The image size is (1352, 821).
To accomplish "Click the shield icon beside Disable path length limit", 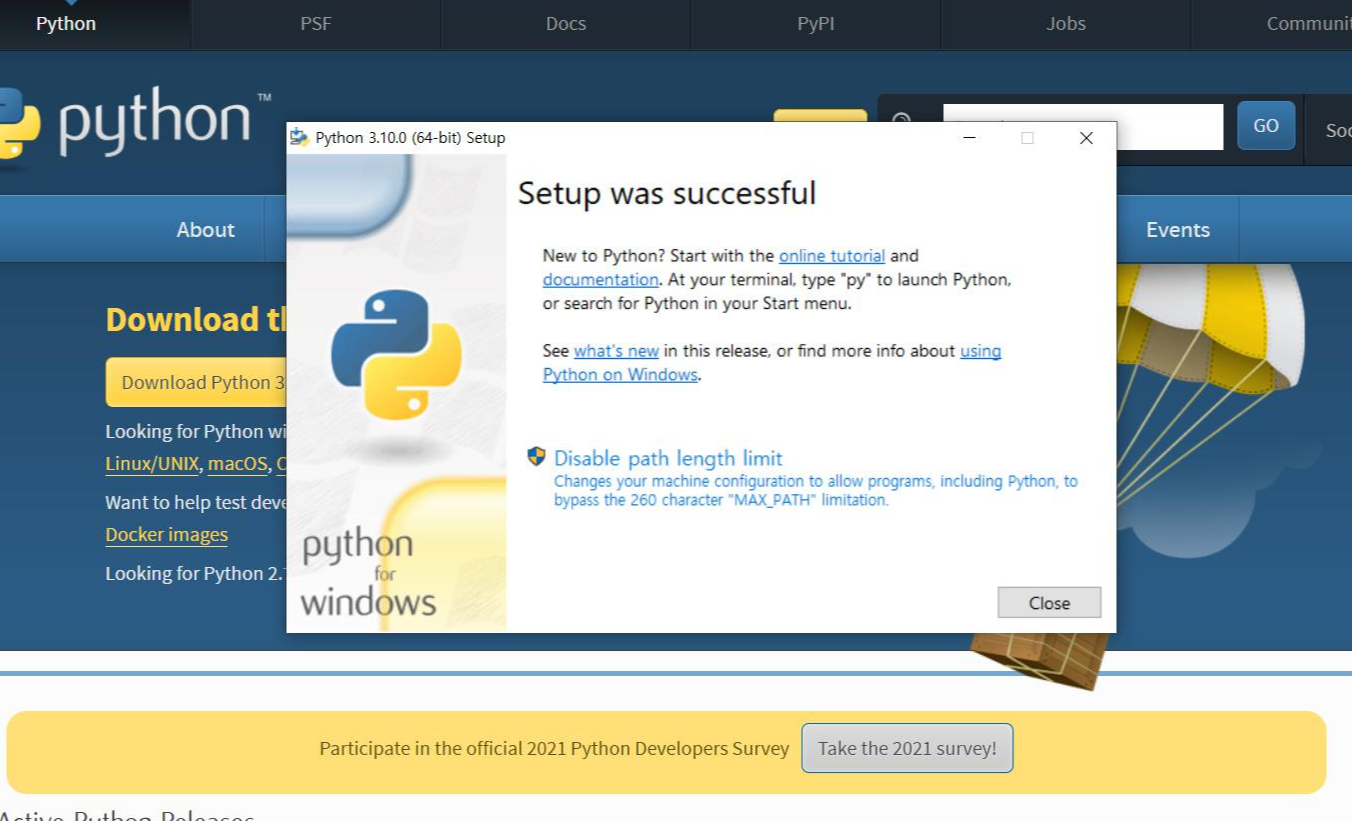I will coord(537,457).
